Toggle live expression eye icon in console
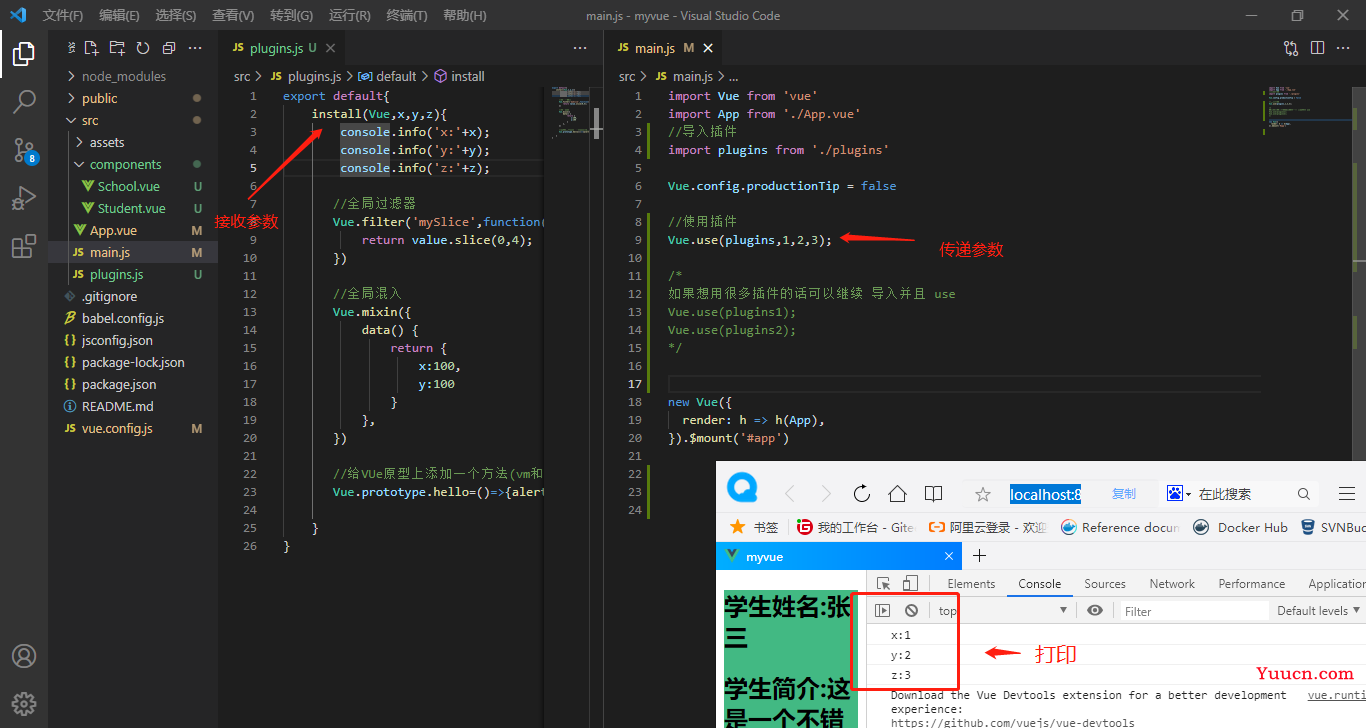Image resolution: width=1366 pixels, height=728 pixels. pyautogui.click(x=1095, y=611)
